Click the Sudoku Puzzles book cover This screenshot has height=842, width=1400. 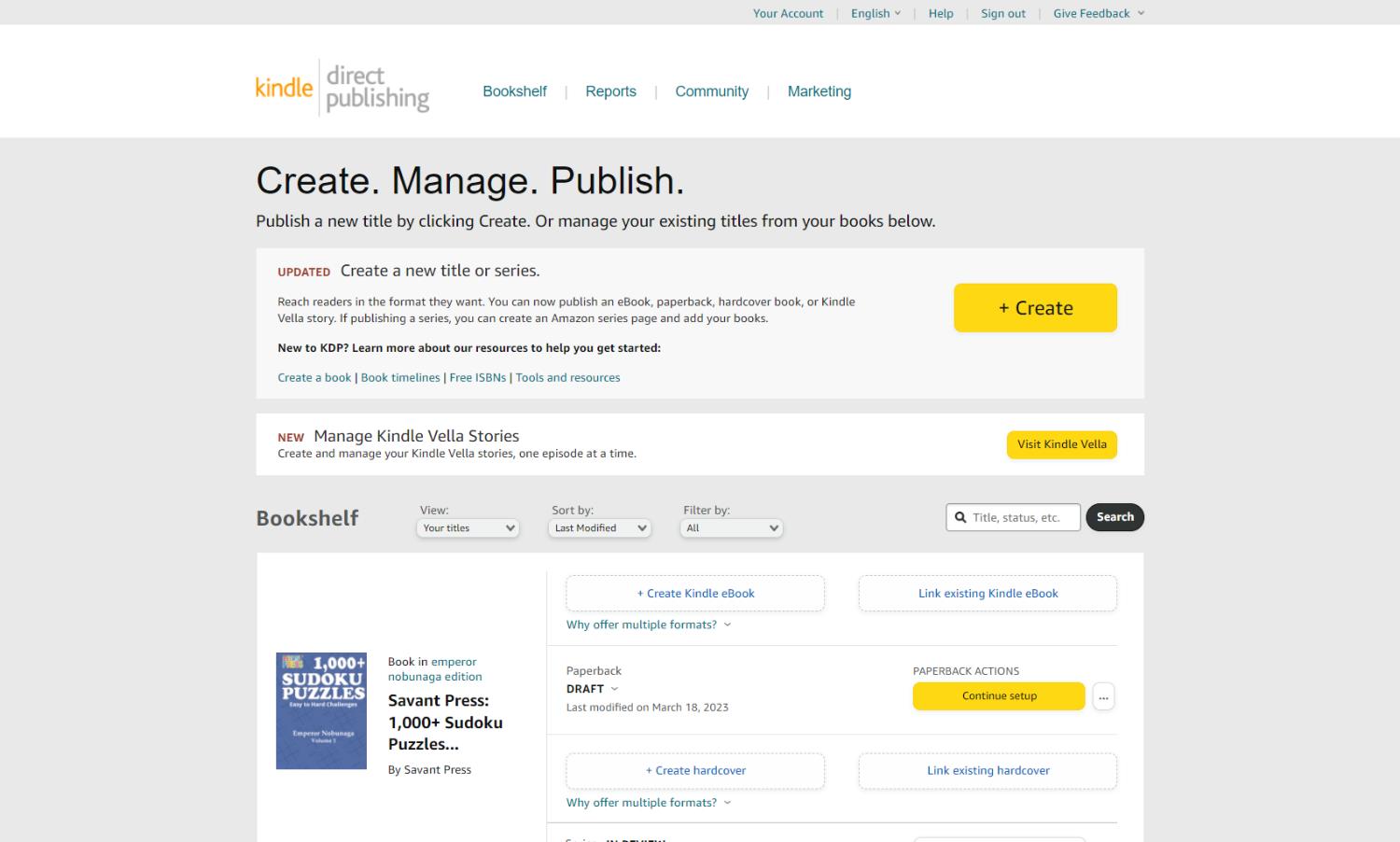321,710
